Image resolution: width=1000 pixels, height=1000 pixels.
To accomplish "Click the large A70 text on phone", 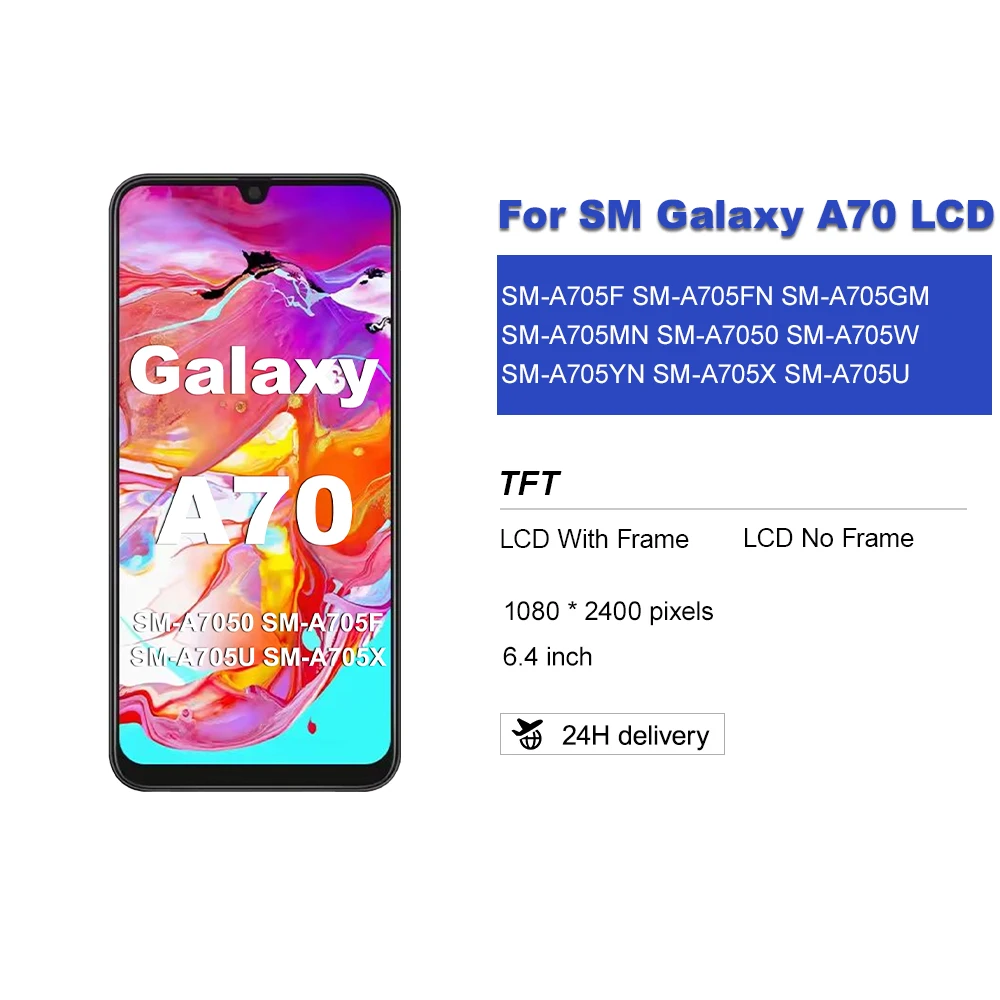I will [254, 510].
